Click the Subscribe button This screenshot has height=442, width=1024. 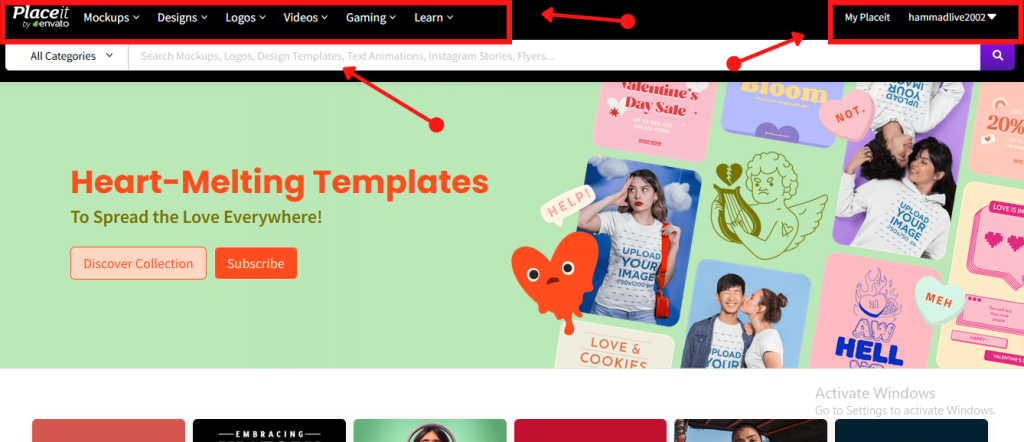click(256, 263)
